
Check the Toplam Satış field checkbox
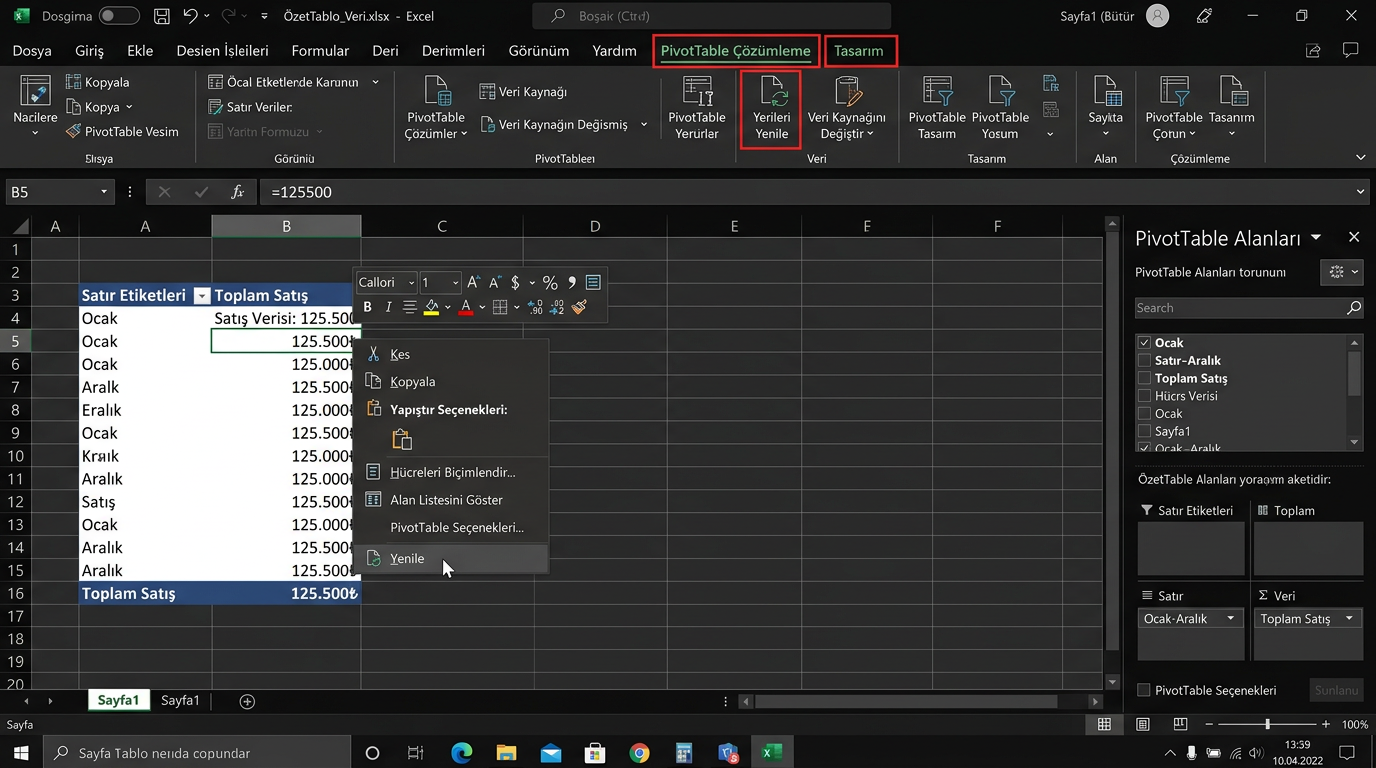[1145, 378]
